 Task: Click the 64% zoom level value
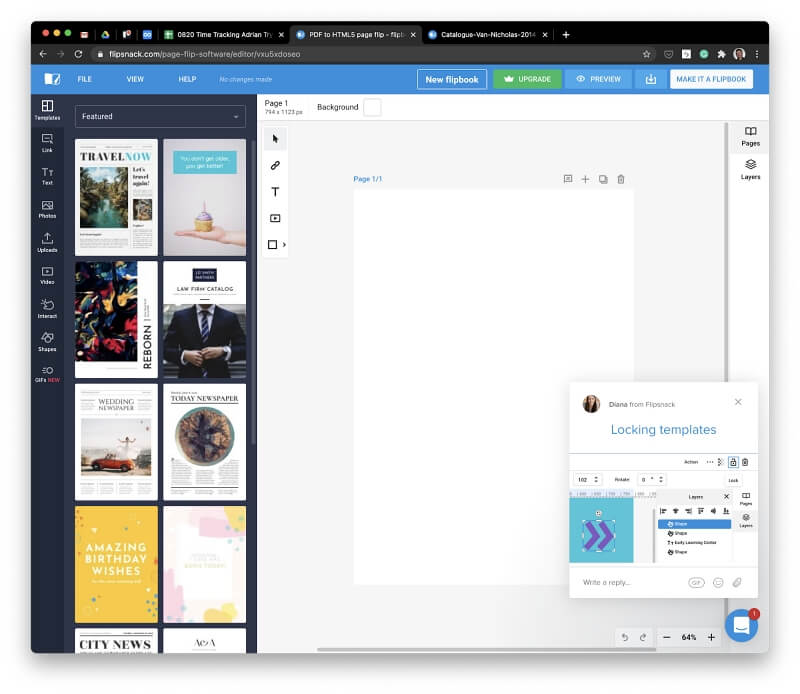pyautogui.click(x=689, y=637)
